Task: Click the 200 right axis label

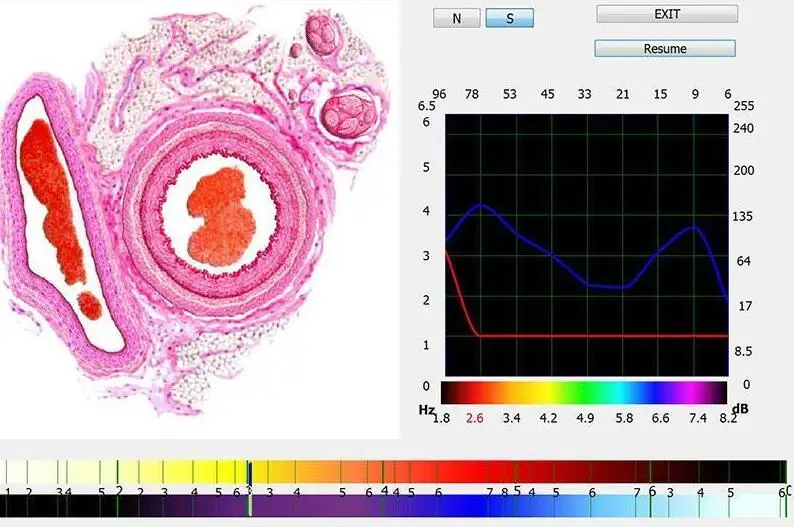Action: click(x=744, y=170)
